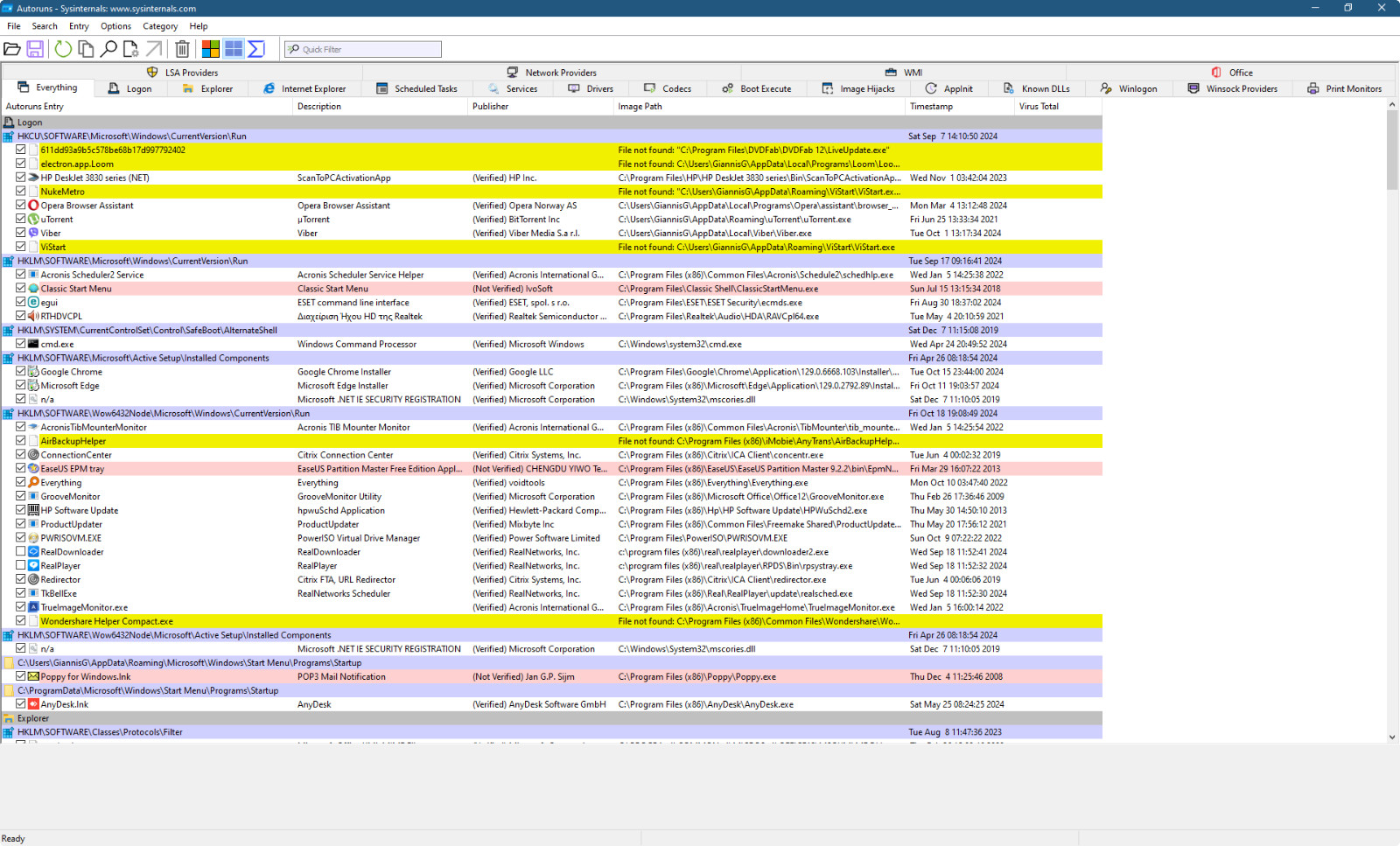Toggle Hide Microsoft Entries colored logo icon
Image resolution: width=1400 pixels, height=846 pixels.
coord(211,49)
